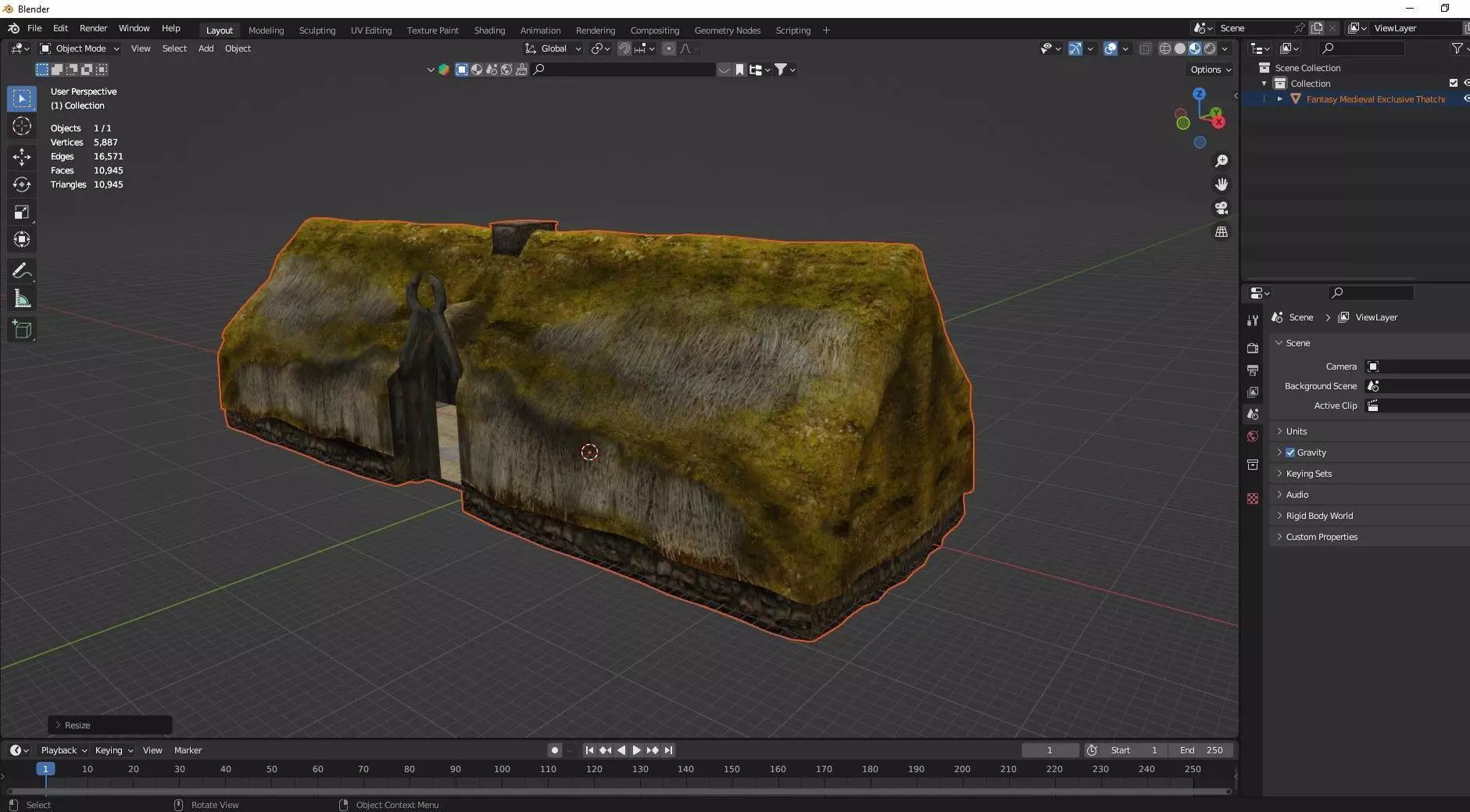
Task: Click the Z axis gizmo handle
Action: click(1200, 94)
